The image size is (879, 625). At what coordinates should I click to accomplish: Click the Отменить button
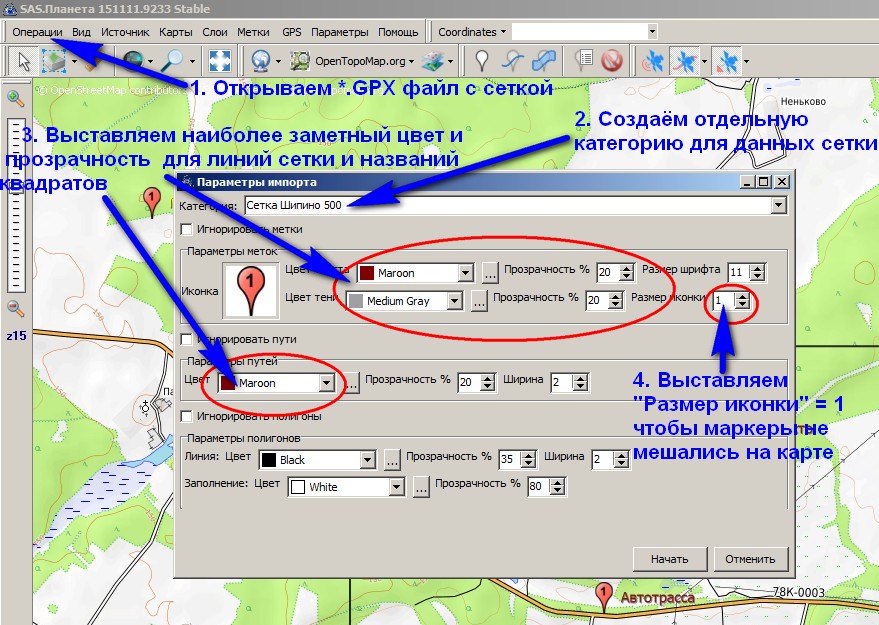[751, 559]
